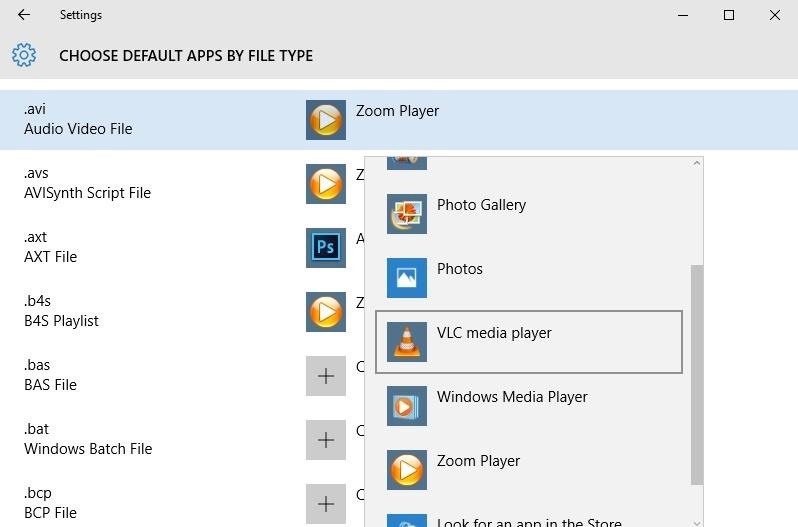Click the Store icon in popup
Screen dimensions: 798x527
[407, 520]
